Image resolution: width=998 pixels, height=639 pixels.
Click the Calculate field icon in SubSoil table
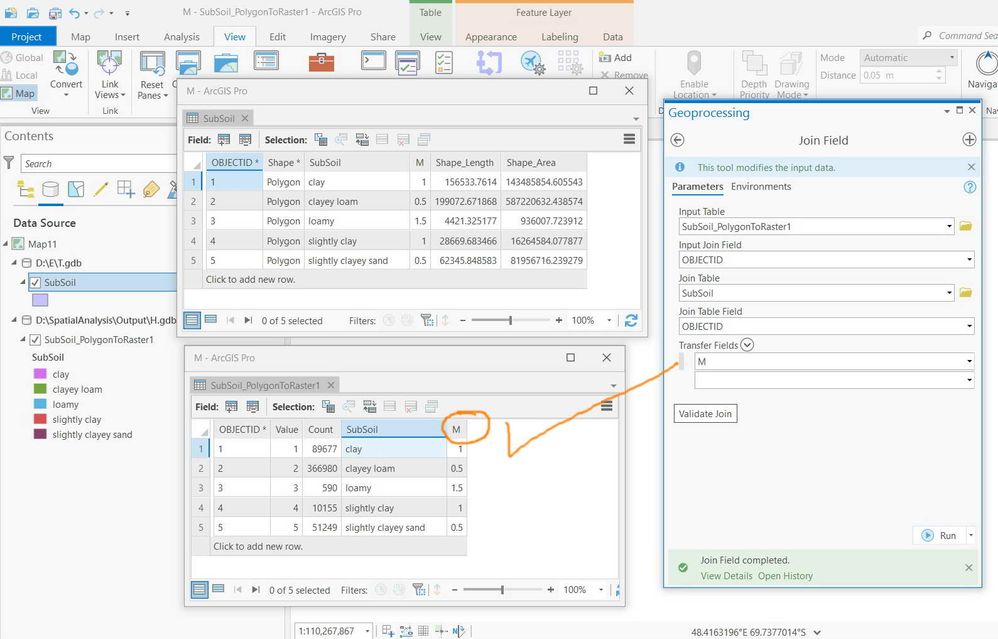(245, 139)
